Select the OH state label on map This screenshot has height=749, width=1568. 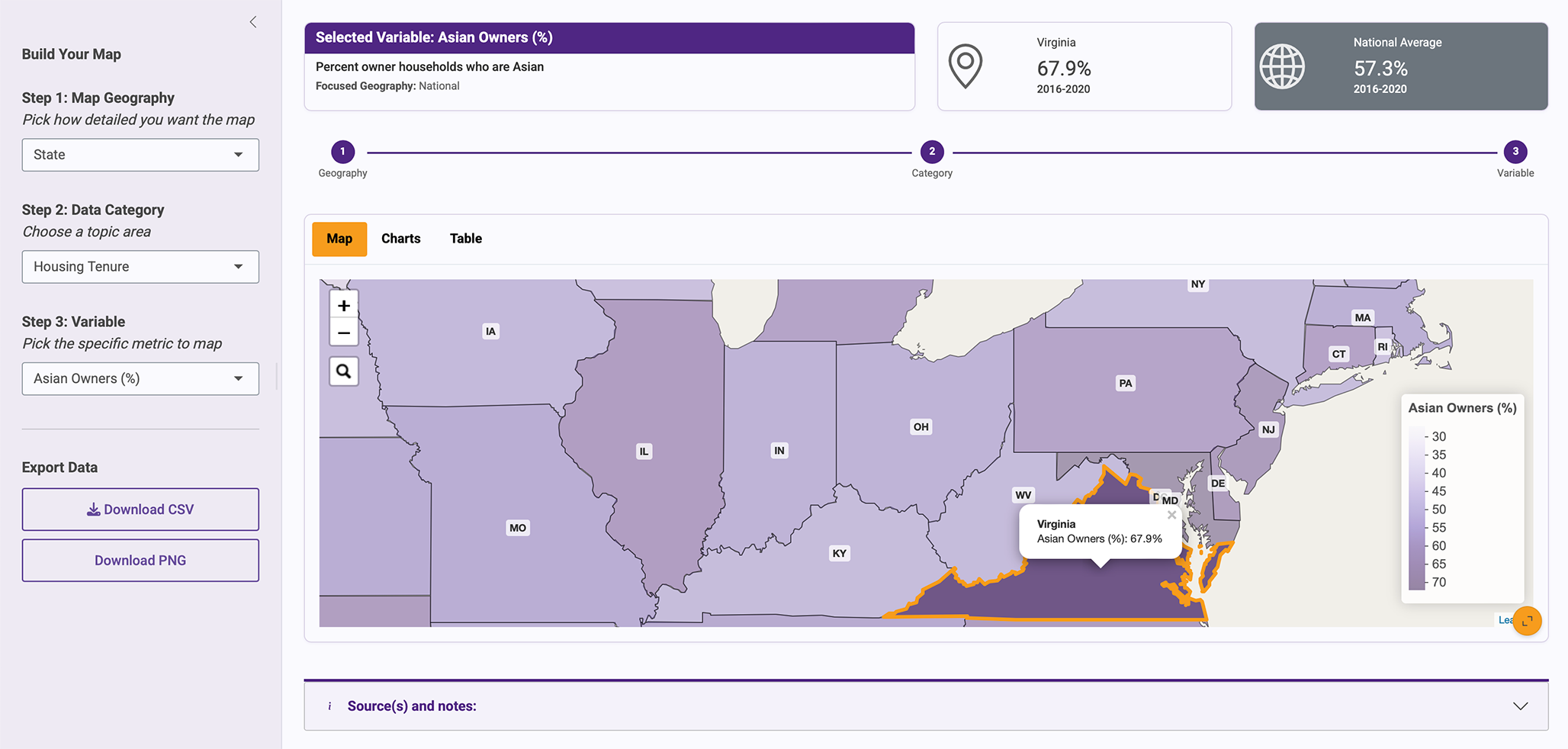click(x=921, y=427)
